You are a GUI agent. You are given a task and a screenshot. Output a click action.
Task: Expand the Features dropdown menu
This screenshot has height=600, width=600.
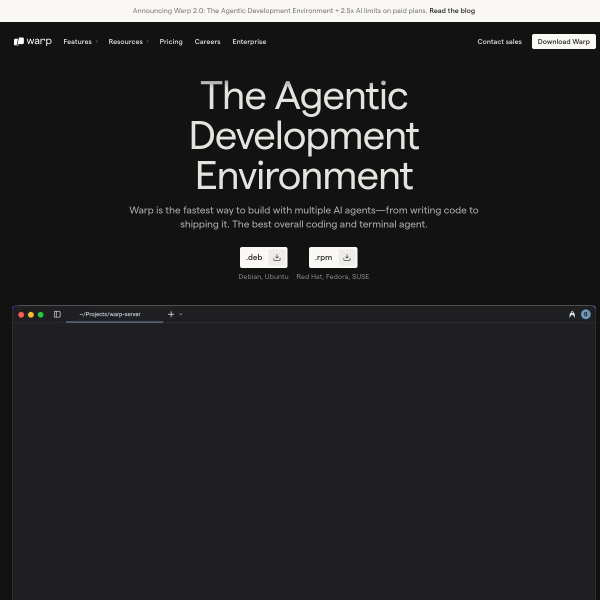coord(80,42)
